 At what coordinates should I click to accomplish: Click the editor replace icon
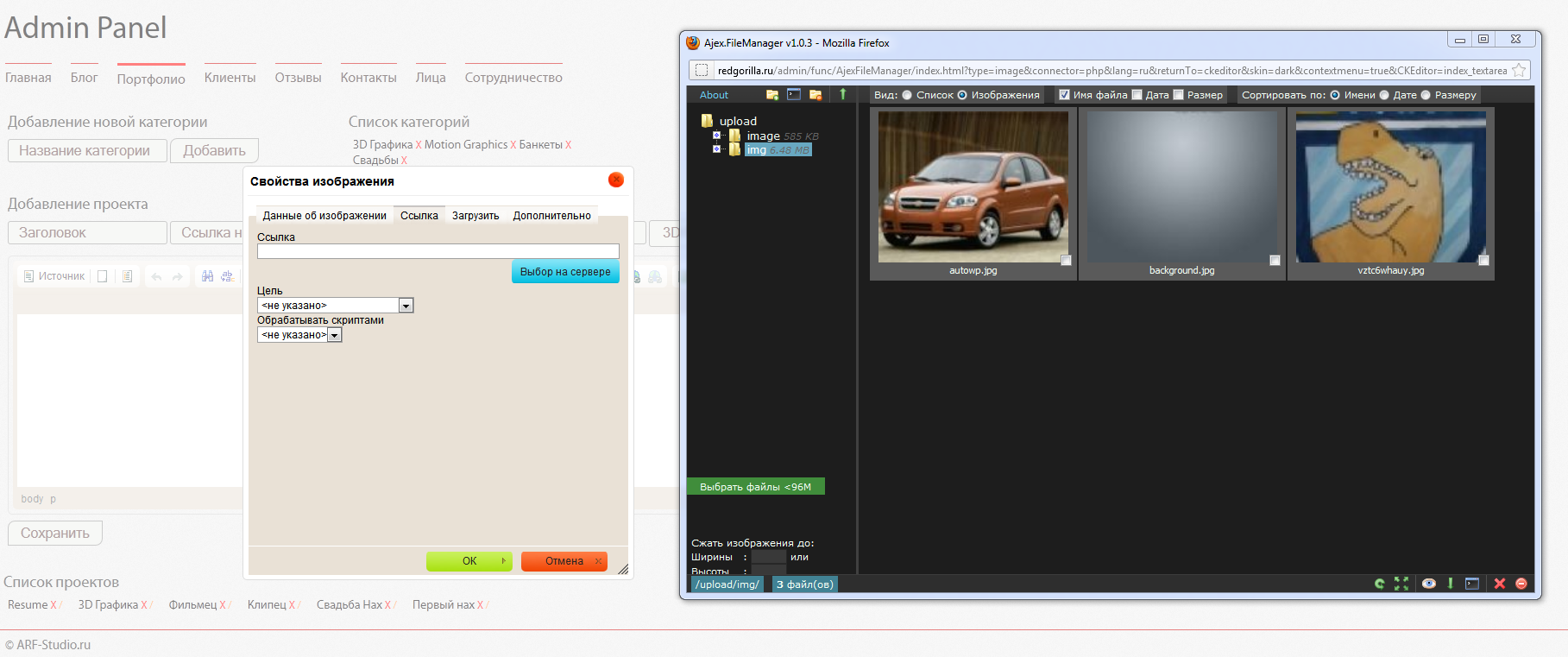coord(228,276)
